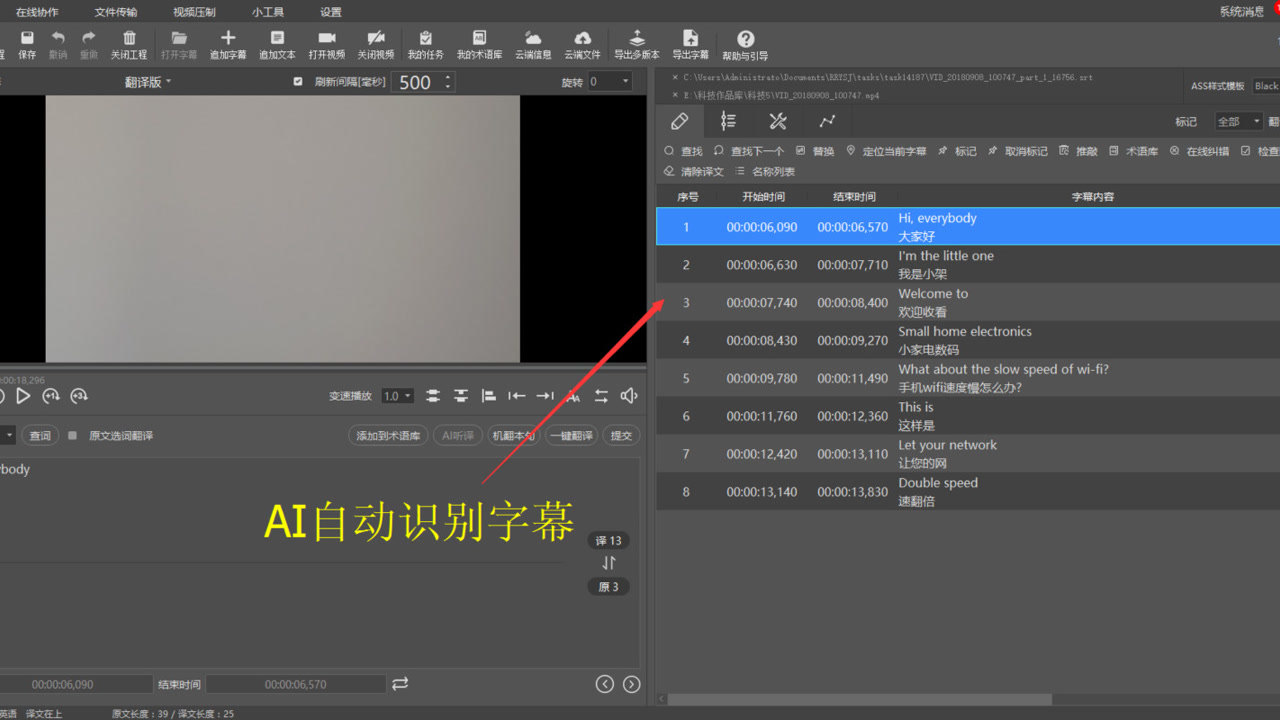Add a subtitle with 追加字幕

(x=228, y=45)
